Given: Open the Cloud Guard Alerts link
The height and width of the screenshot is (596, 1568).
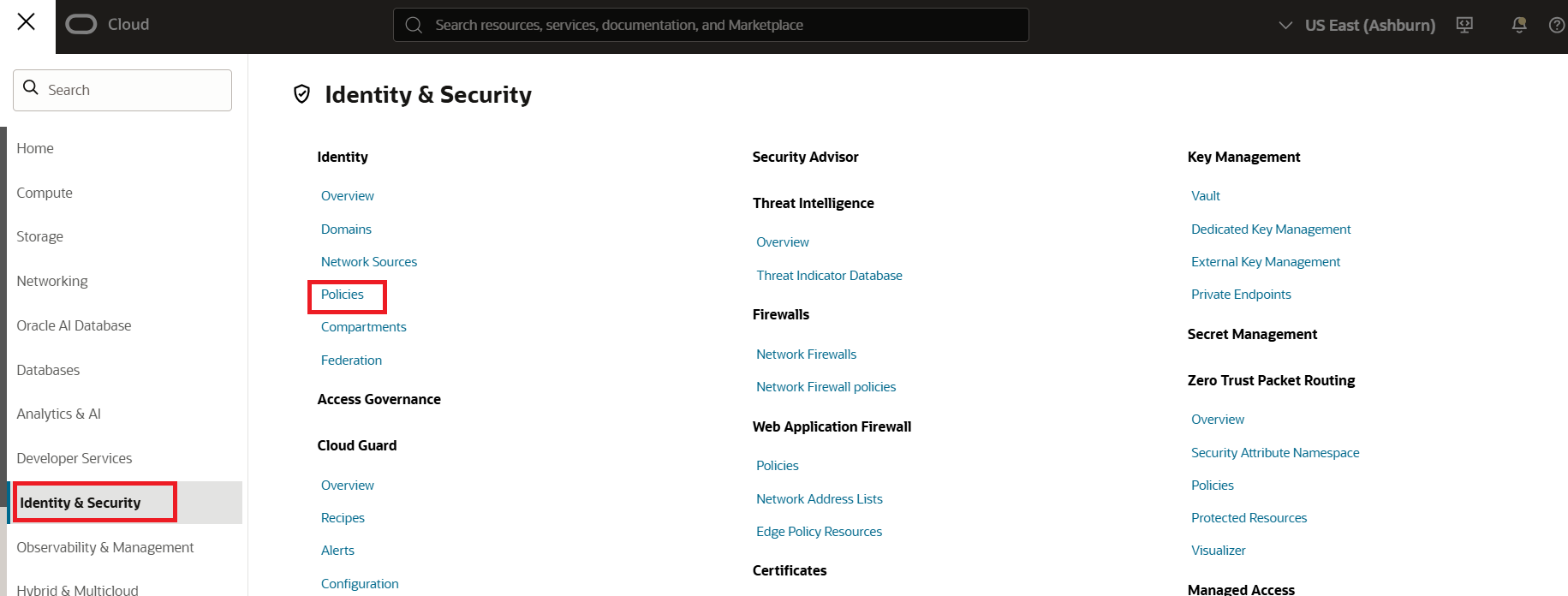Looking at the screenshot, I should [x=337, y=551].
